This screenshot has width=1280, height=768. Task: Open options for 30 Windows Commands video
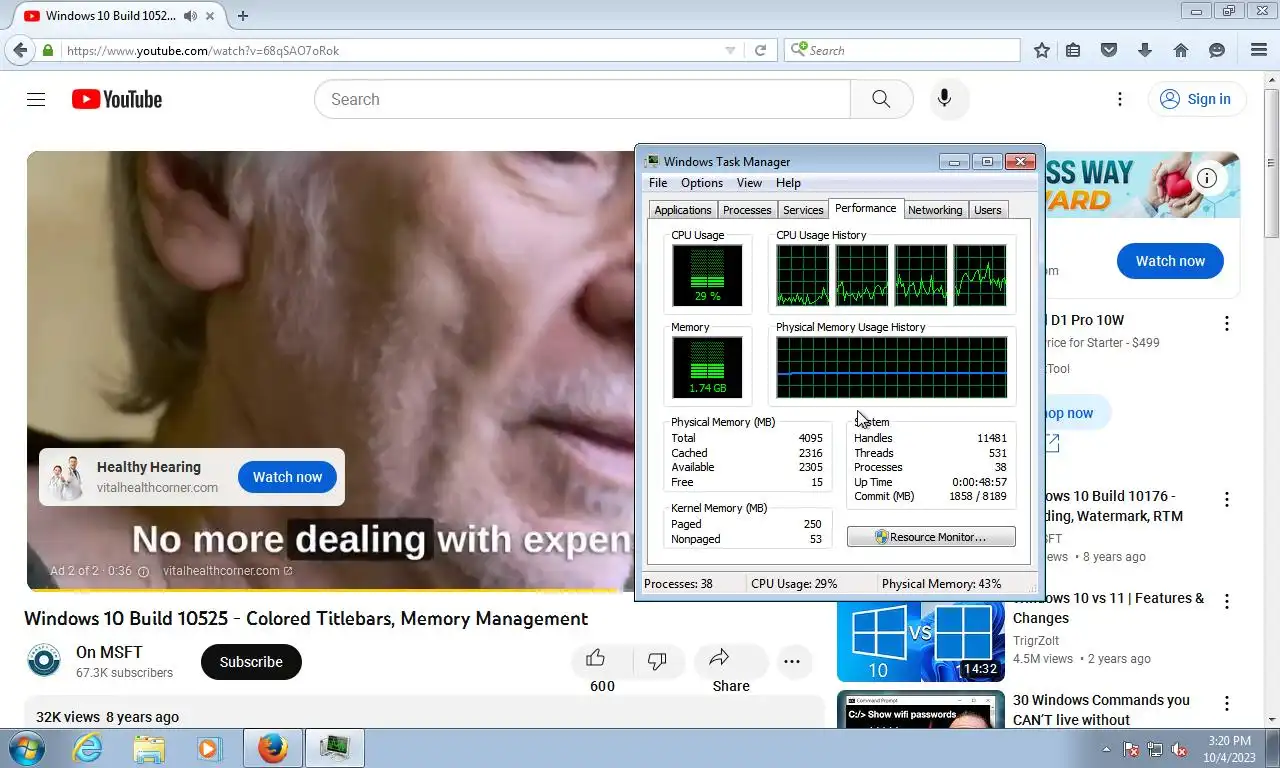pos(1227,703)
